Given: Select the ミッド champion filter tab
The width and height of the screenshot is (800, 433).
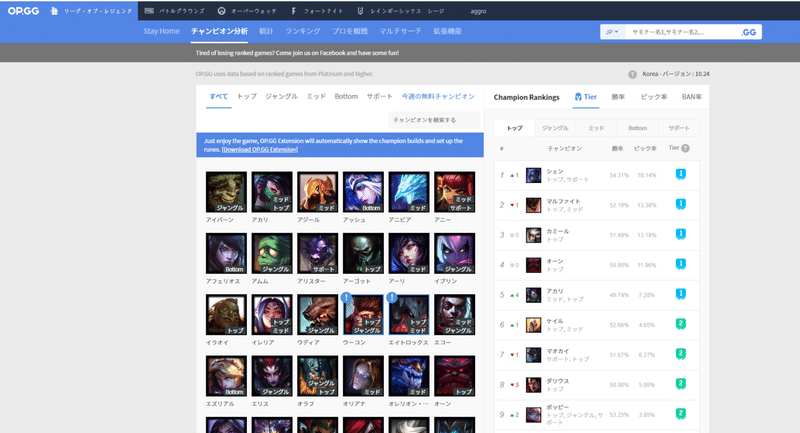Looking at the screenshot, I should (x=316, y=96).
